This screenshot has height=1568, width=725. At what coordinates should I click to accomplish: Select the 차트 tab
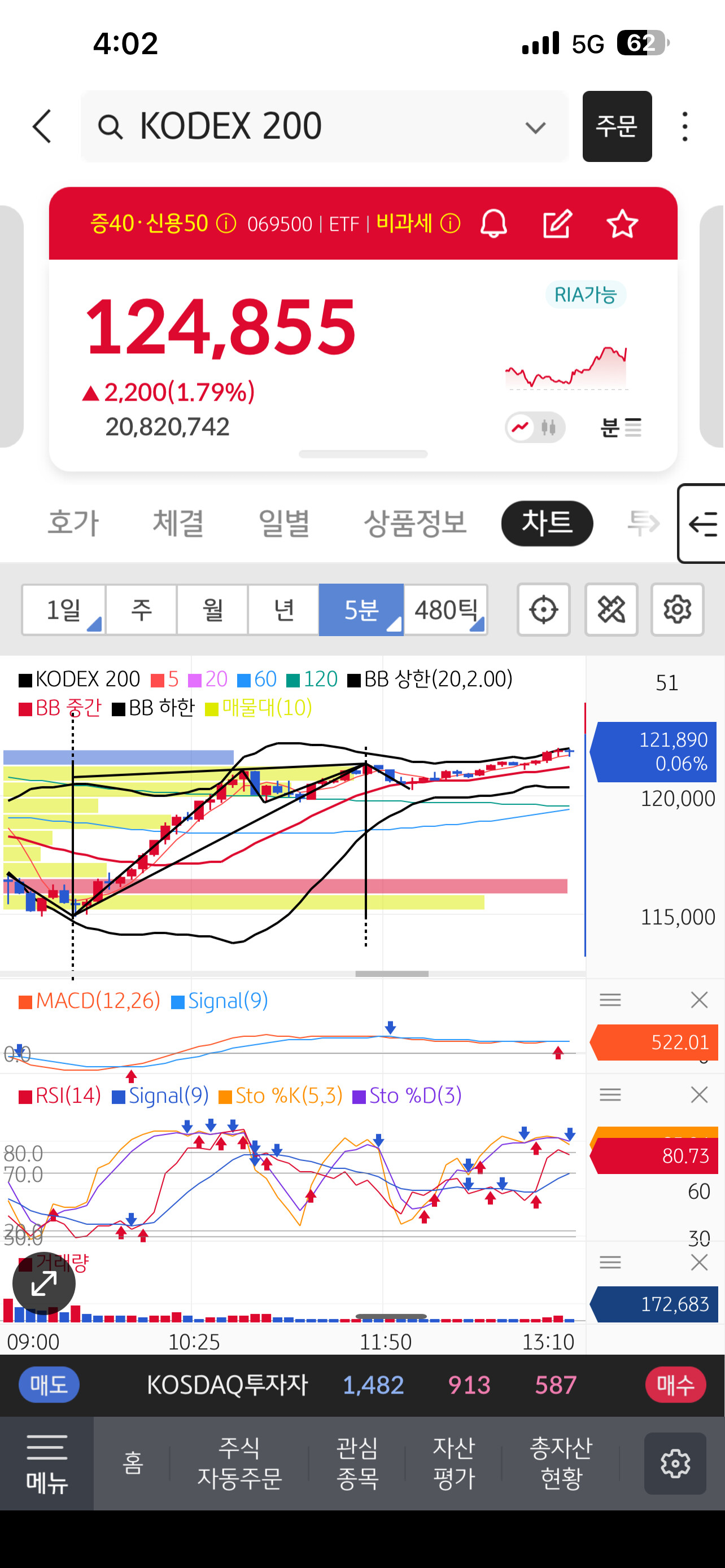coord(547,523)
